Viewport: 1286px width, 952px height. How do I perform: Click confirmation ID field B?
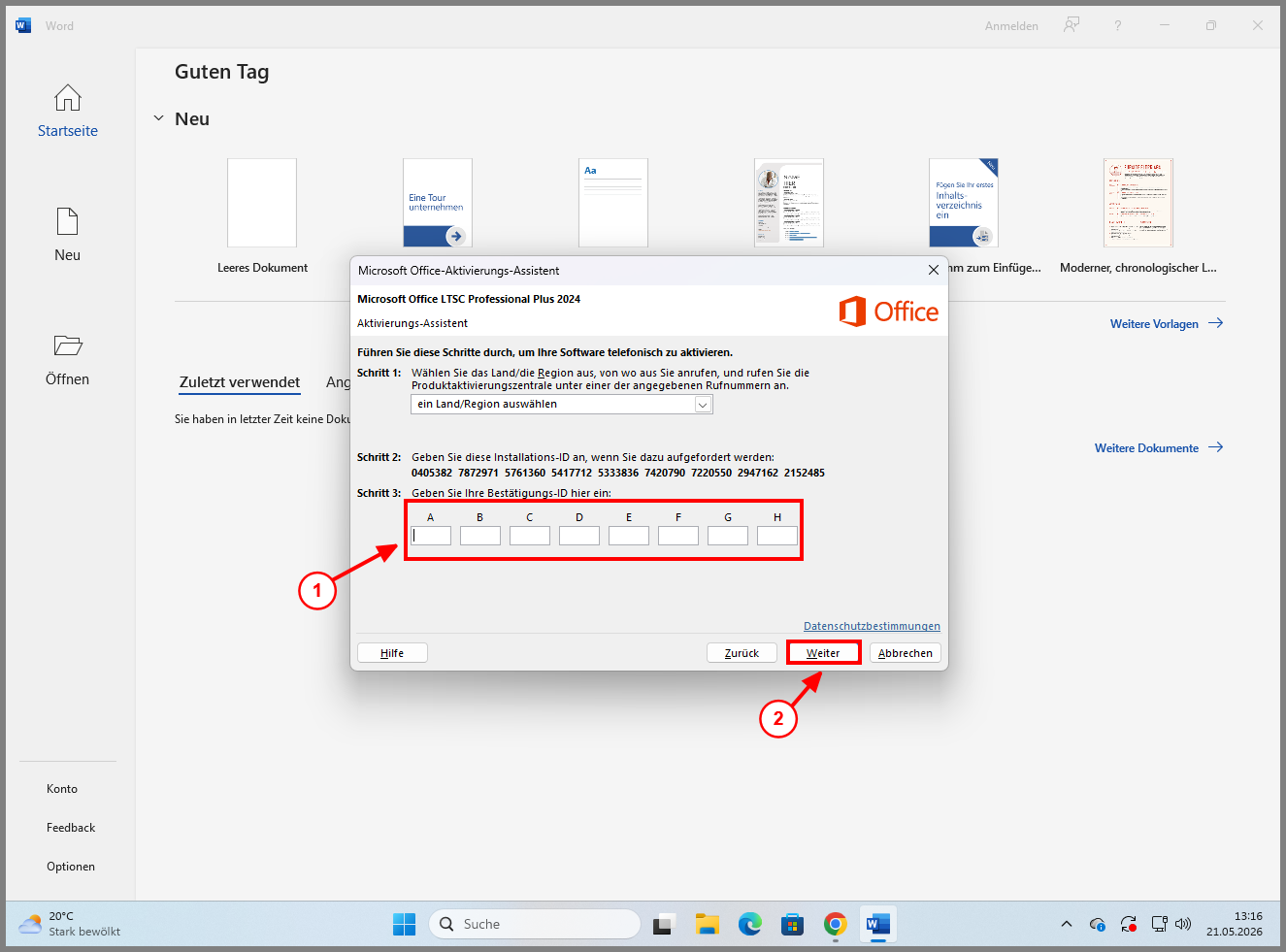pos(480,536)
